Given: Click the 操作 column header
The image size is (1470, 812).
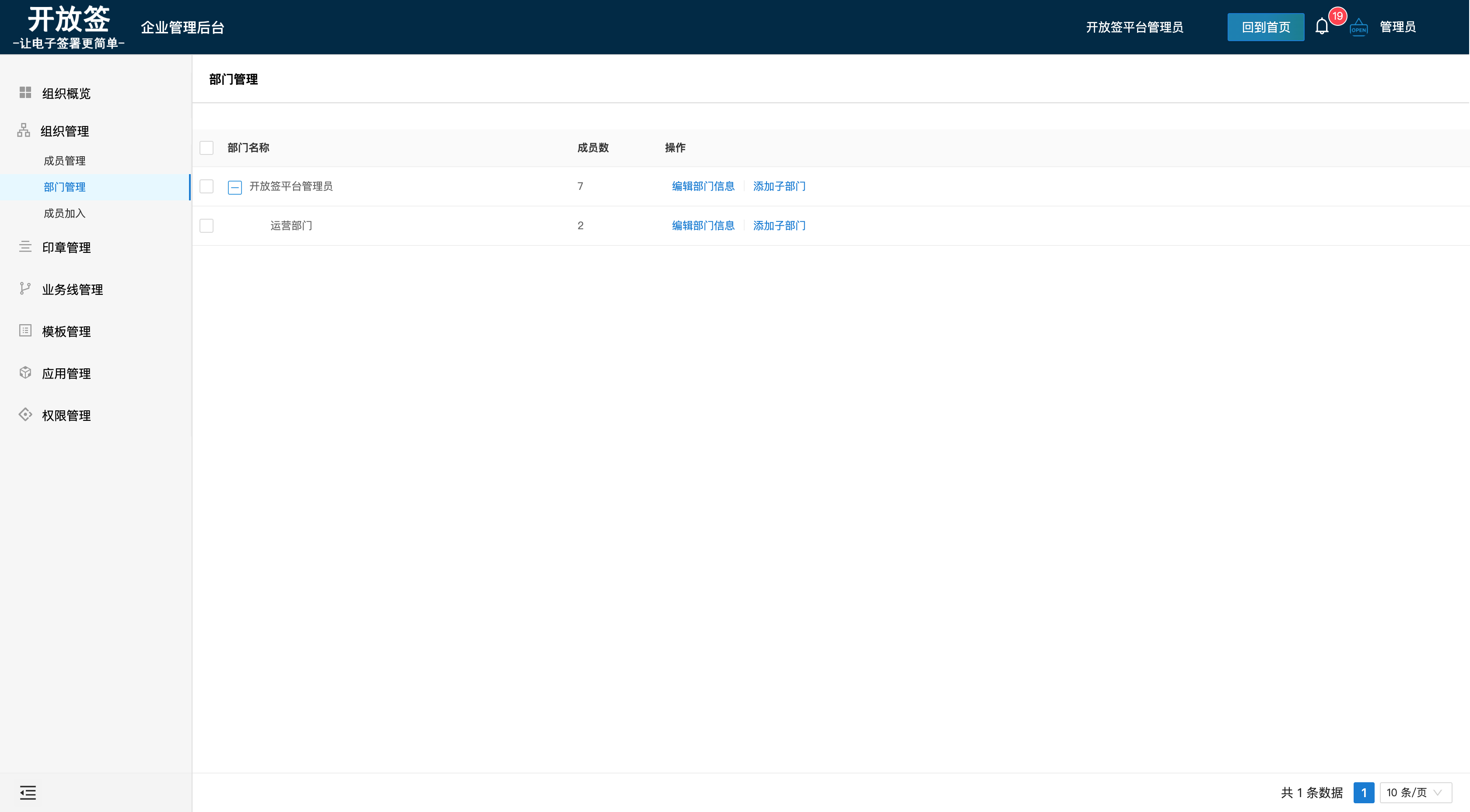Looking at the screenshot, I should (x=675, y=148).
